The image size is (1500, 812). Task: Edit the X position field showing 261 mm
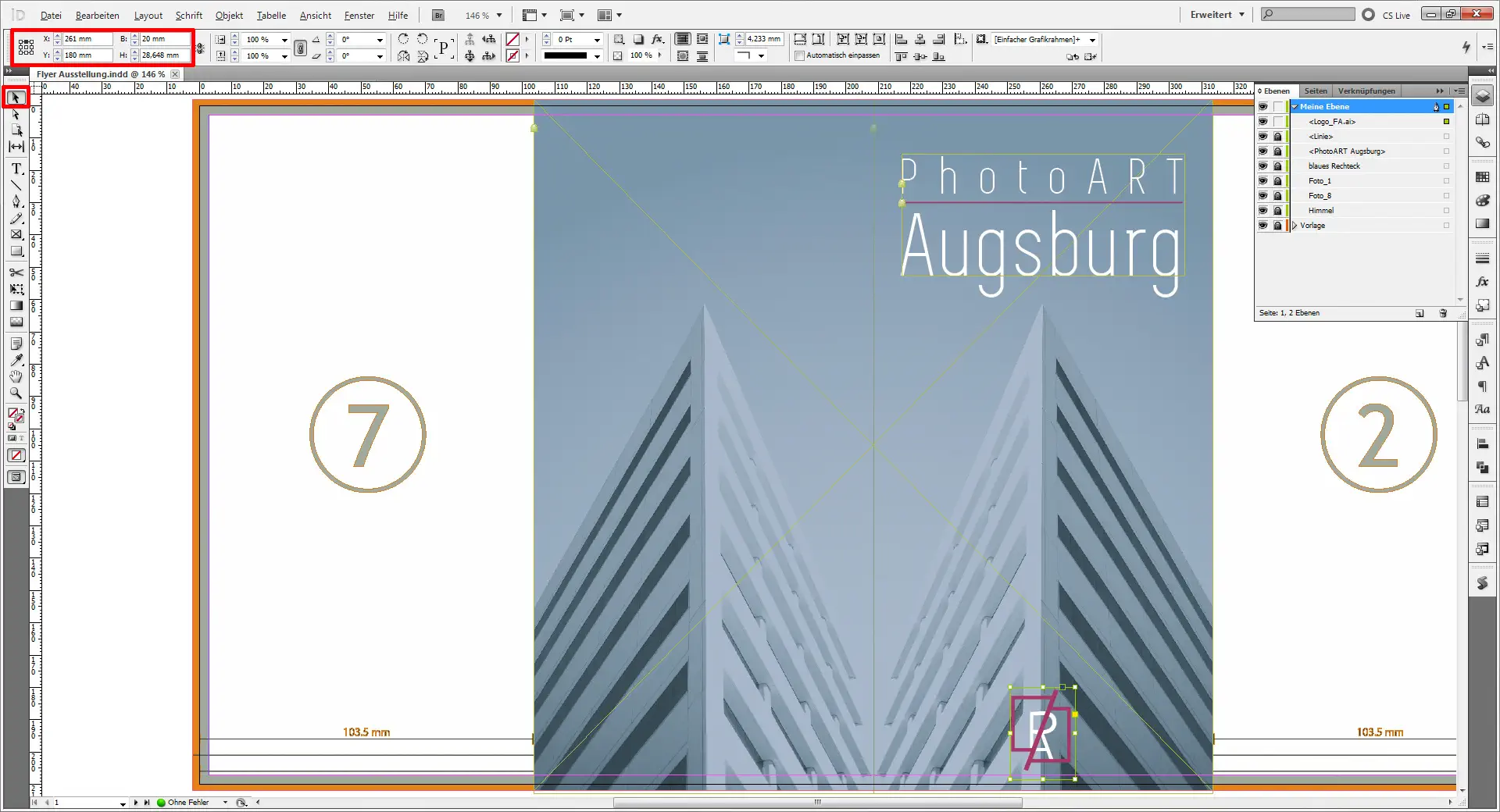point(86,38)
